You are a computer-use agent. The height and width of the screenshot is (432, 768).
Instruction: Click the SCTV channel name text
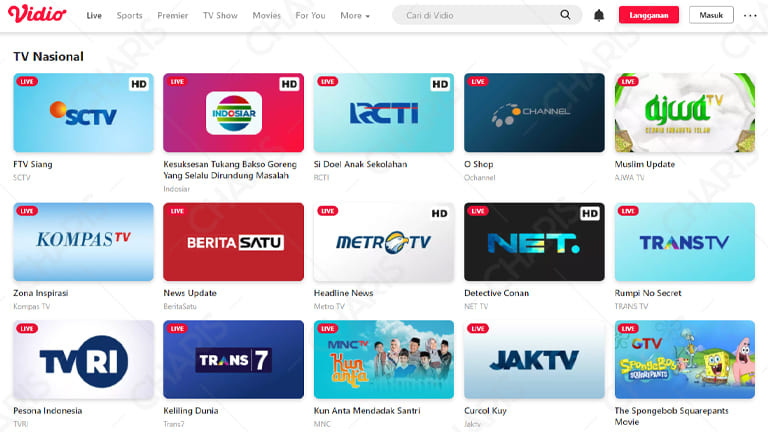[x=22, y=177]
